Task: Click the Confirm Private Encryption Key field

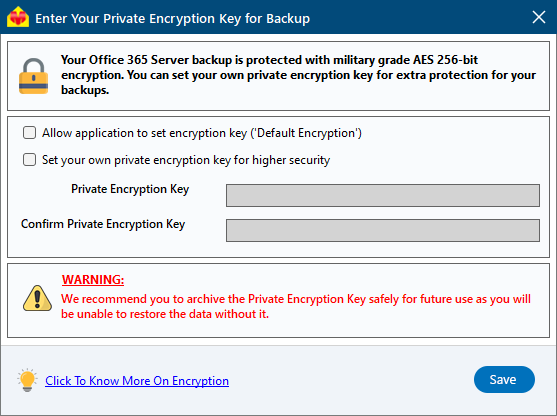Action: point(383,230)
